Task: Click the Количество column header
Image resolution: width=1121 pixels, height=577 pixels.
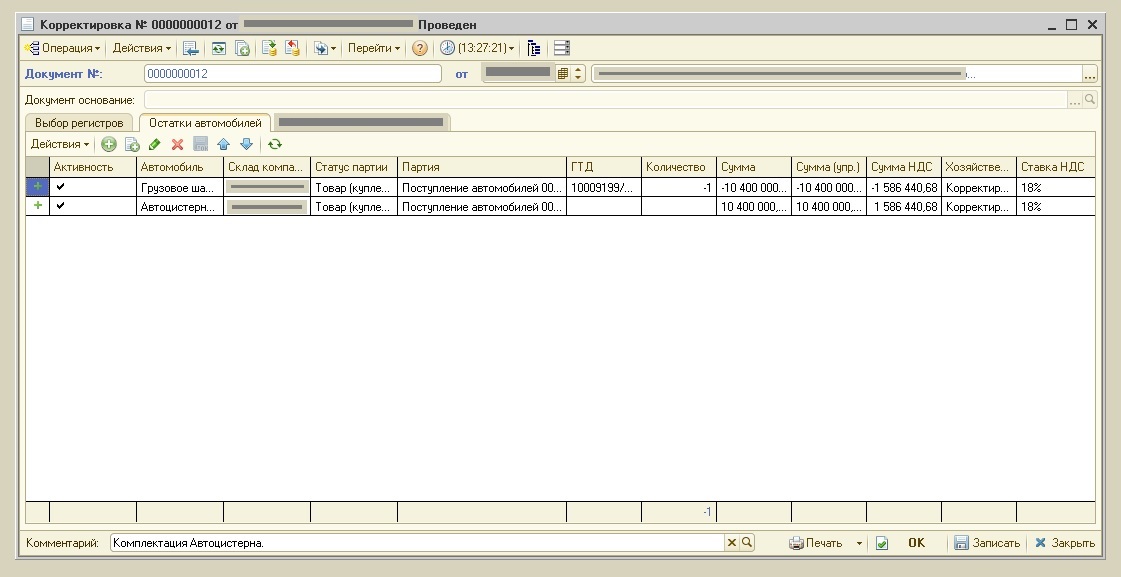Action: tap(679, 167)
